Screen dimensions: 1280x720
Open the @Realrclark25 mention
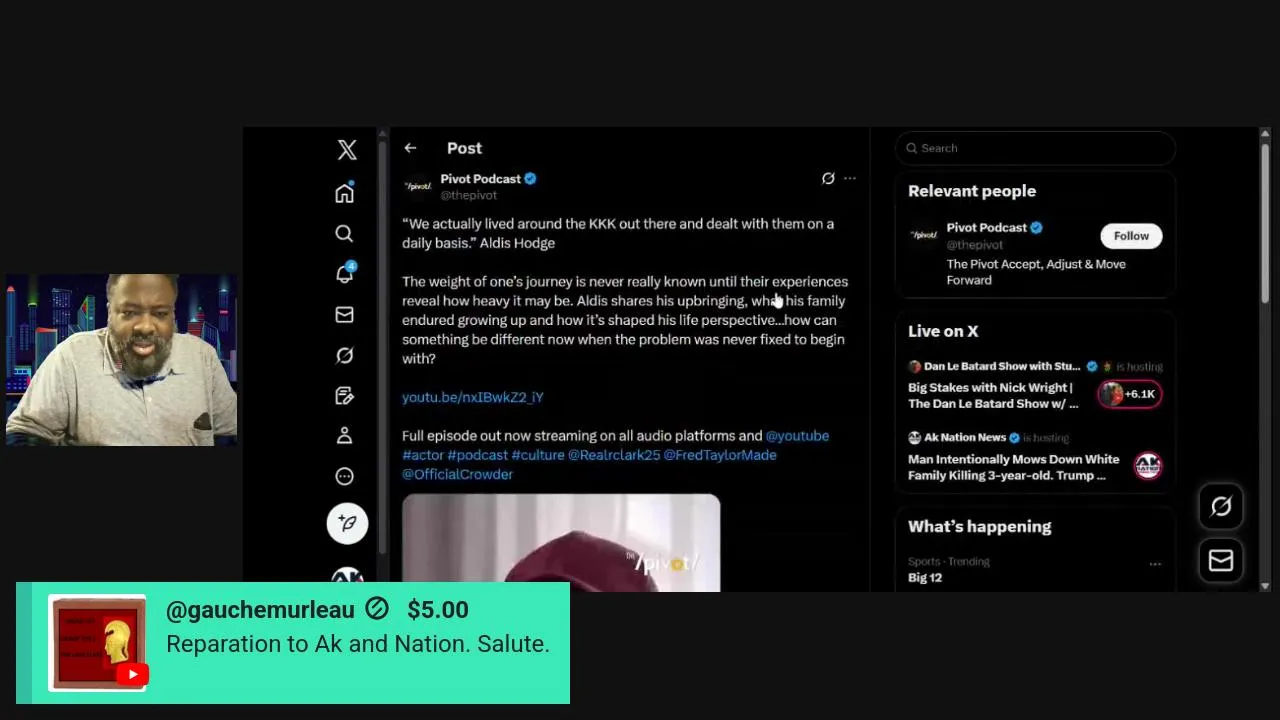click(614, 455)
